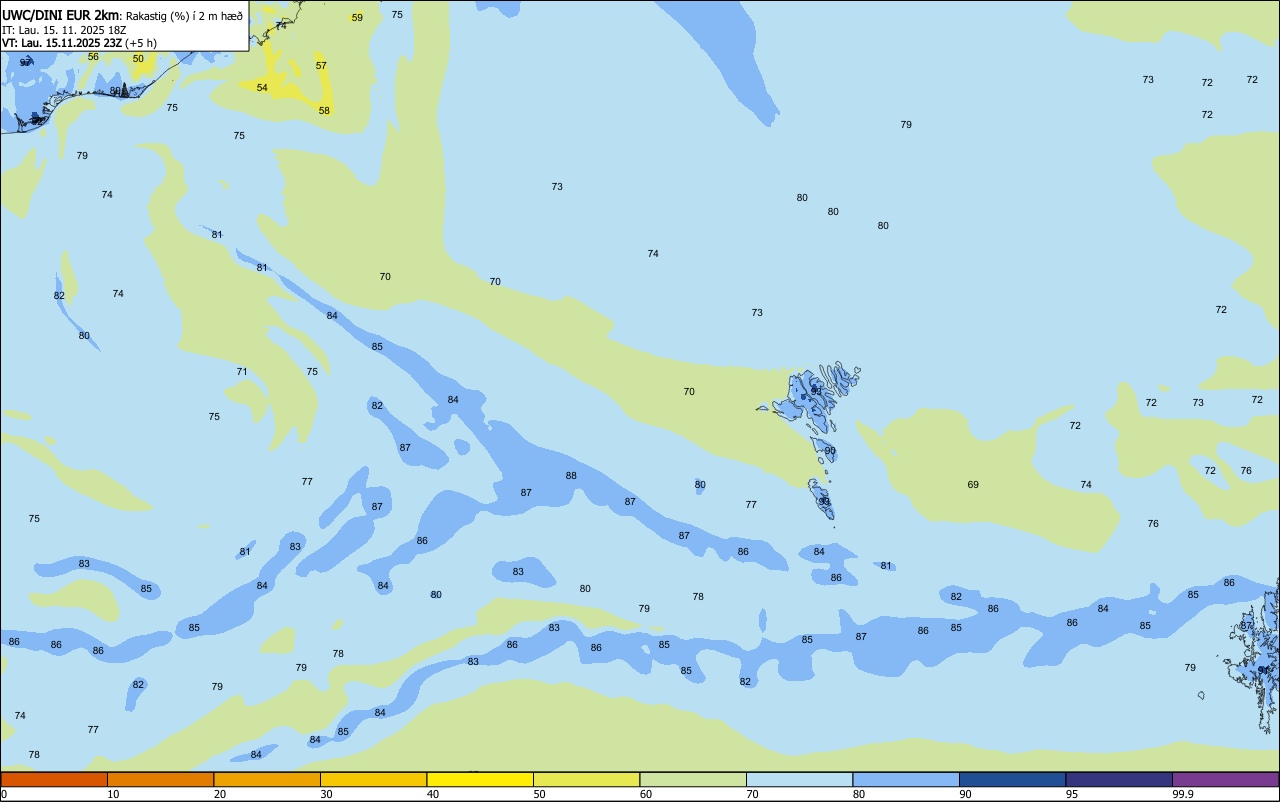Click the humidity value 71 on the map
Screen dimensions: 1280x802
242,372
